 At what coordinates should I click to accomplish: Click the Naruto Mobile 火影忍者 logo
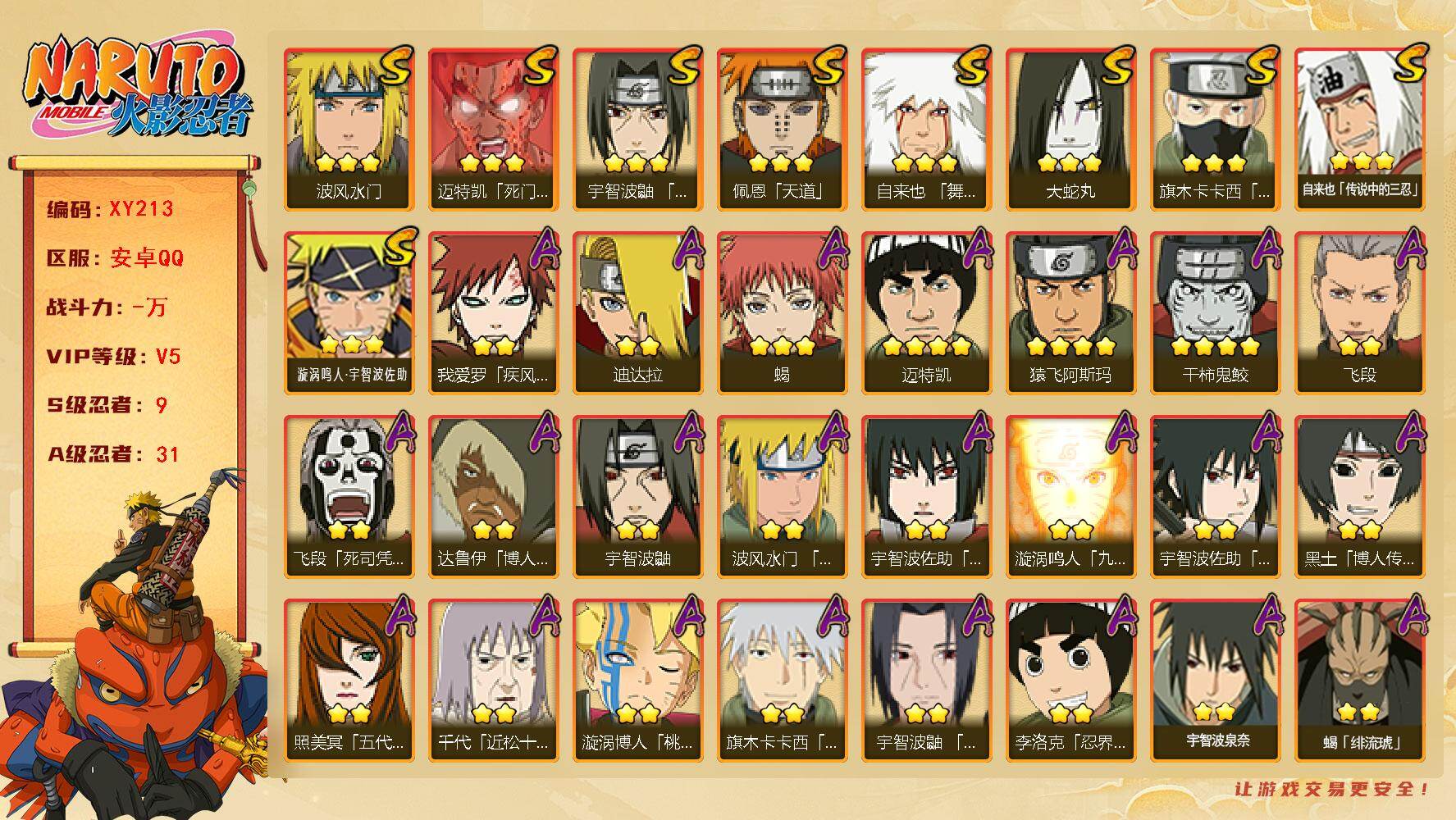(x=137, y=89)
